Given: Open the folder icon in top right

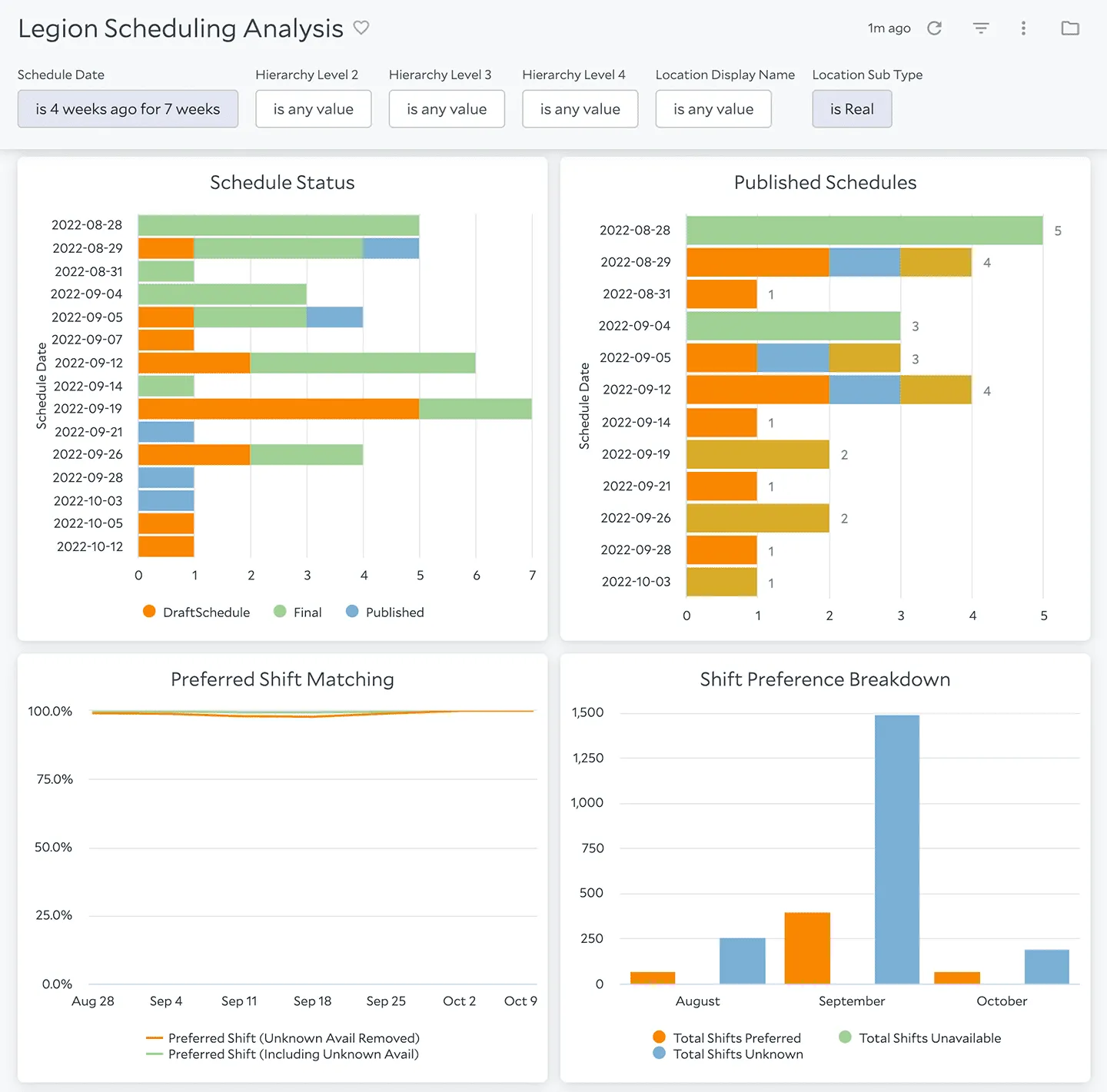Looking at the screenshot, I should tap(1070, 28).
